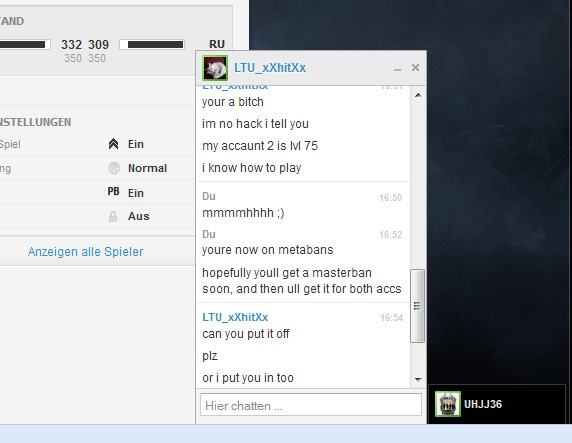Click message 'my accaunt 2 is lvl 75'

click(x=260, y=146)
